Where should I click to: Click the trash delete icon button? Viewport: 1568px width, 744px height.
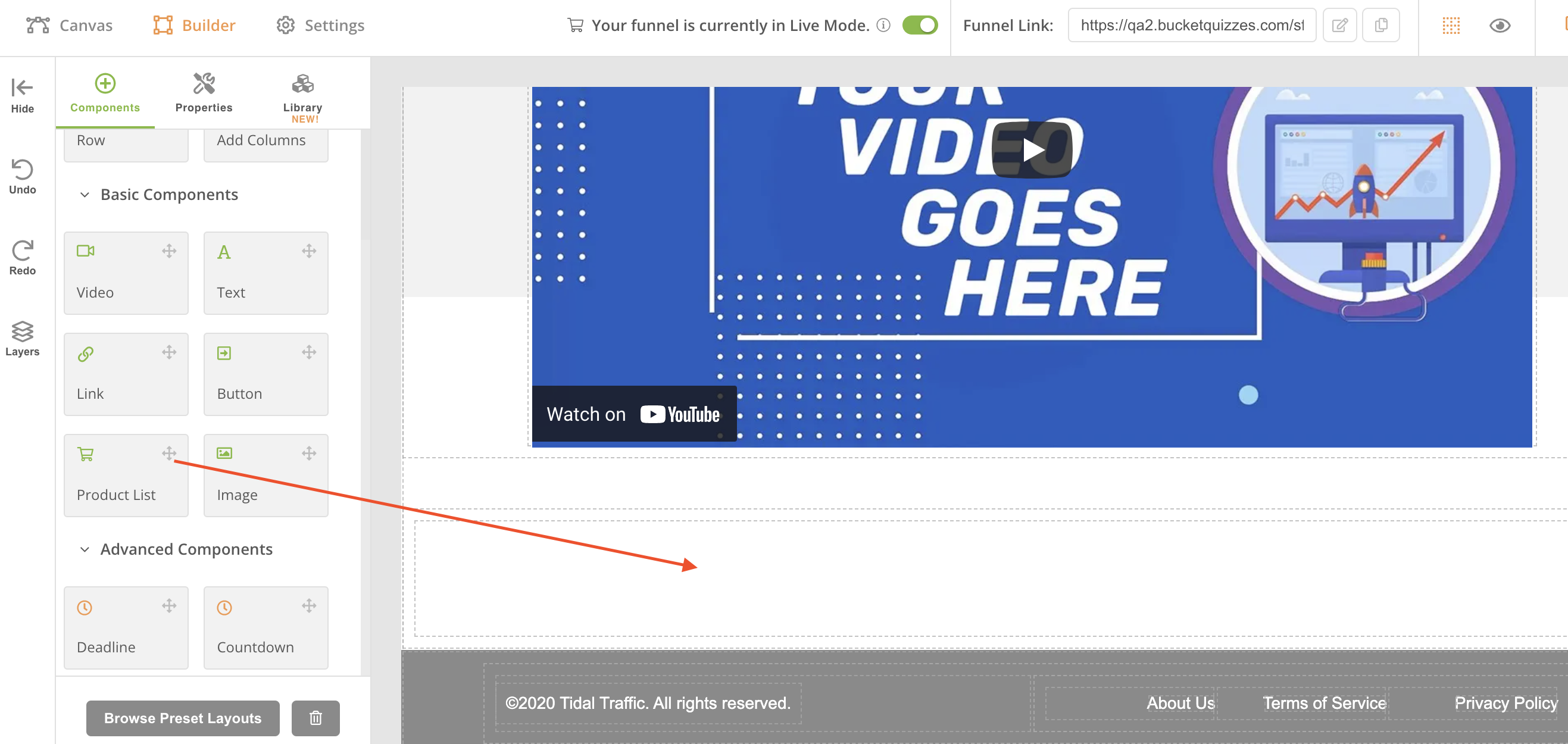click(x=316, y=718)
